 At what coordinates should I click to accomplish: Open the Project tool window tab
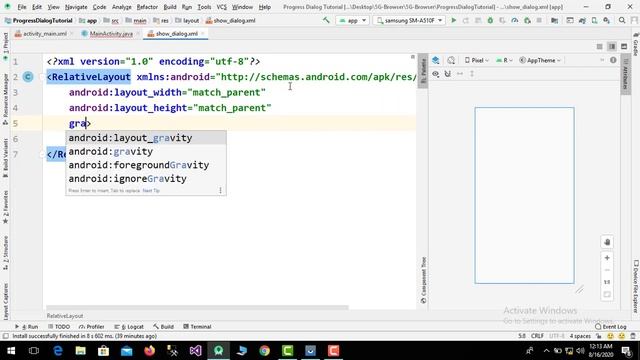pyautogui.click(x=5, y=46)
